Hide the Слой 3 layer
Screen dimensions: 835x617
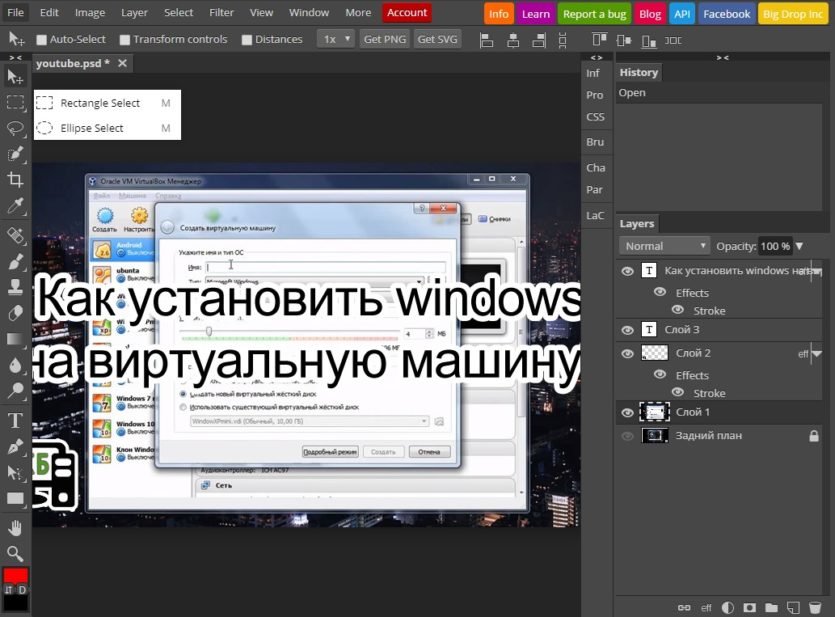point(628,330)
